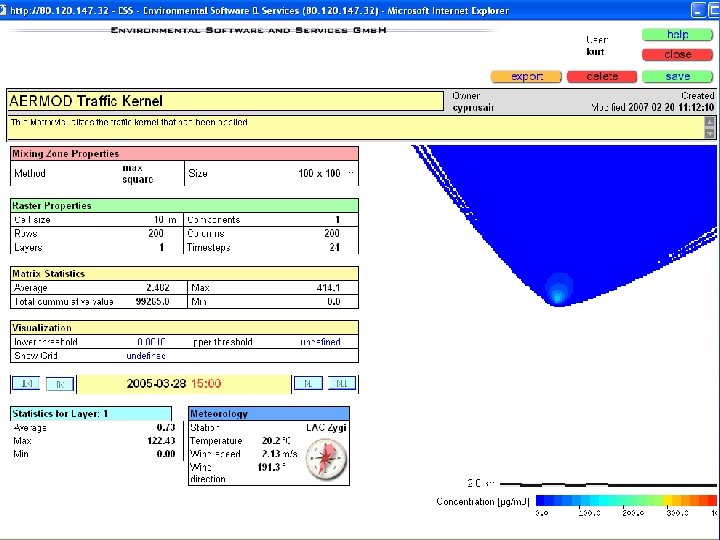Click the Internet Explorer title bar icon
Image resolution: width=720 pixels, height=540 pixels.
(x=3, y=10)
